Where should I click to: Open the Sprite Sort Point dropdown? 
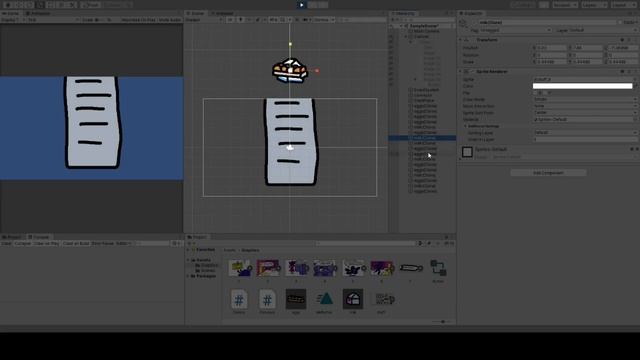(x=585, y=113)
